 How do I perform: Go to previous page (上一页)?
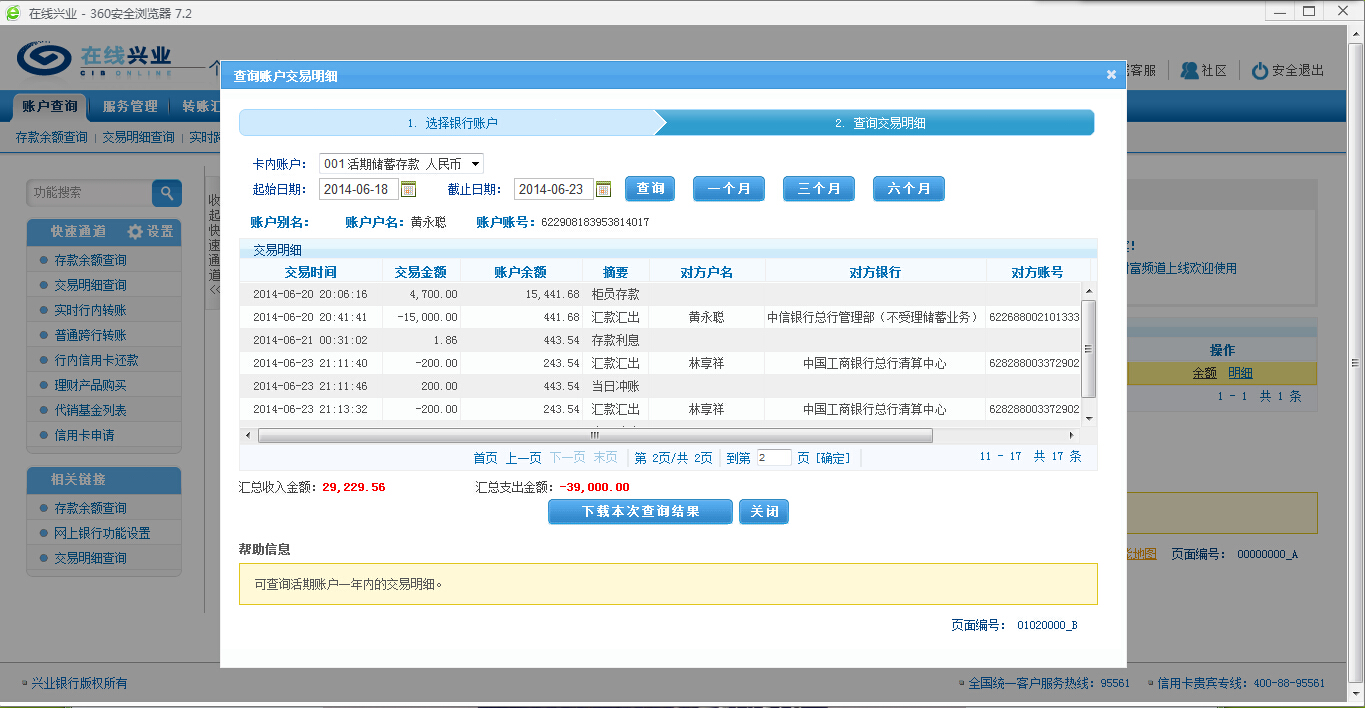tap(523, 458)
